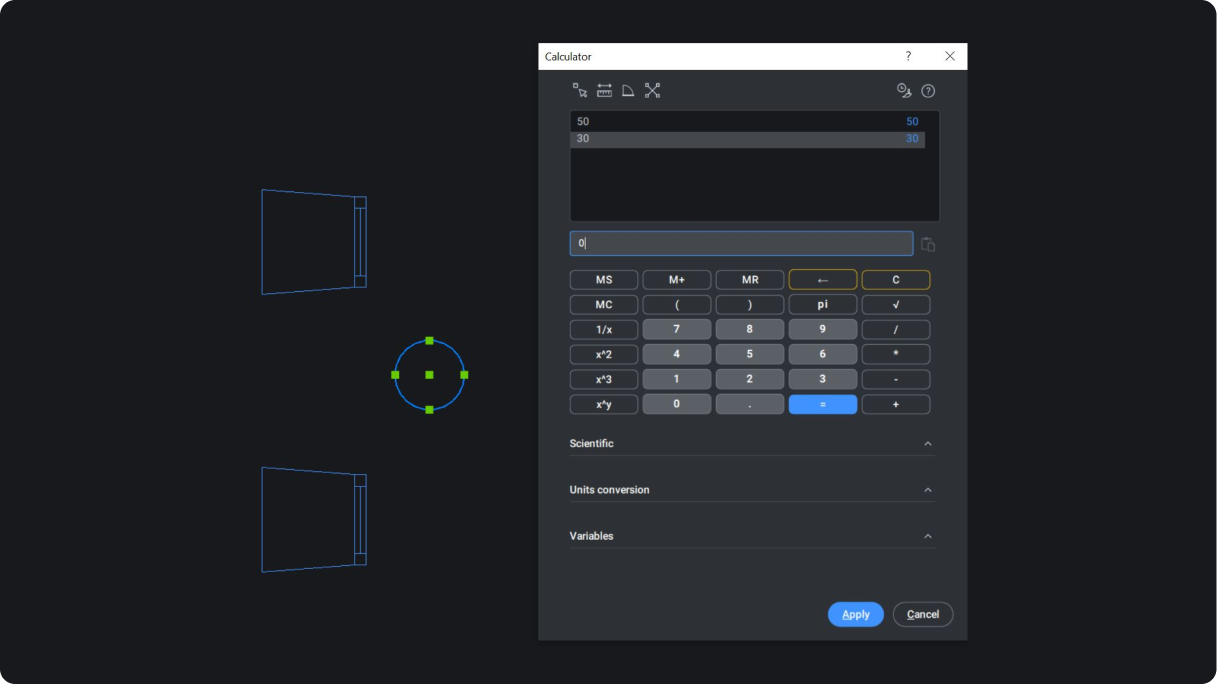Click the MC memory clear button

coord(604,305)
